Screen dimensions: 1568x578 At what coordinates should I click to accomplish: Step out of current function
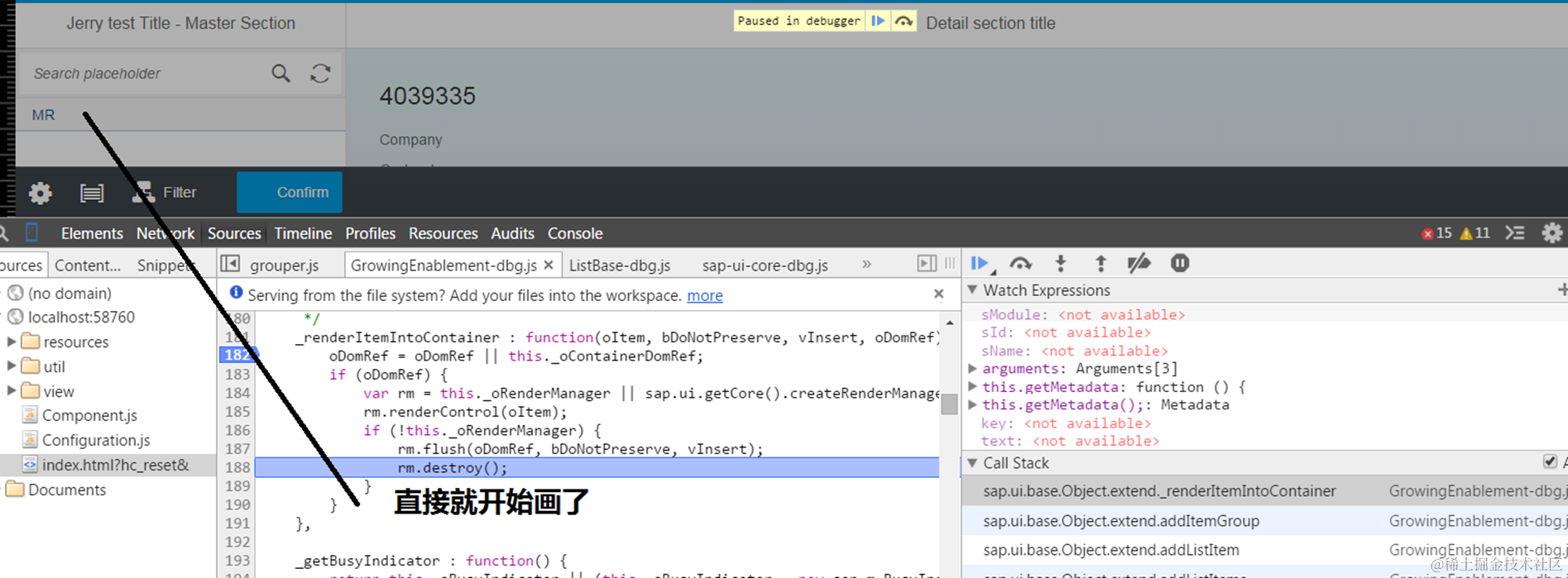[x=1100, y=263]
